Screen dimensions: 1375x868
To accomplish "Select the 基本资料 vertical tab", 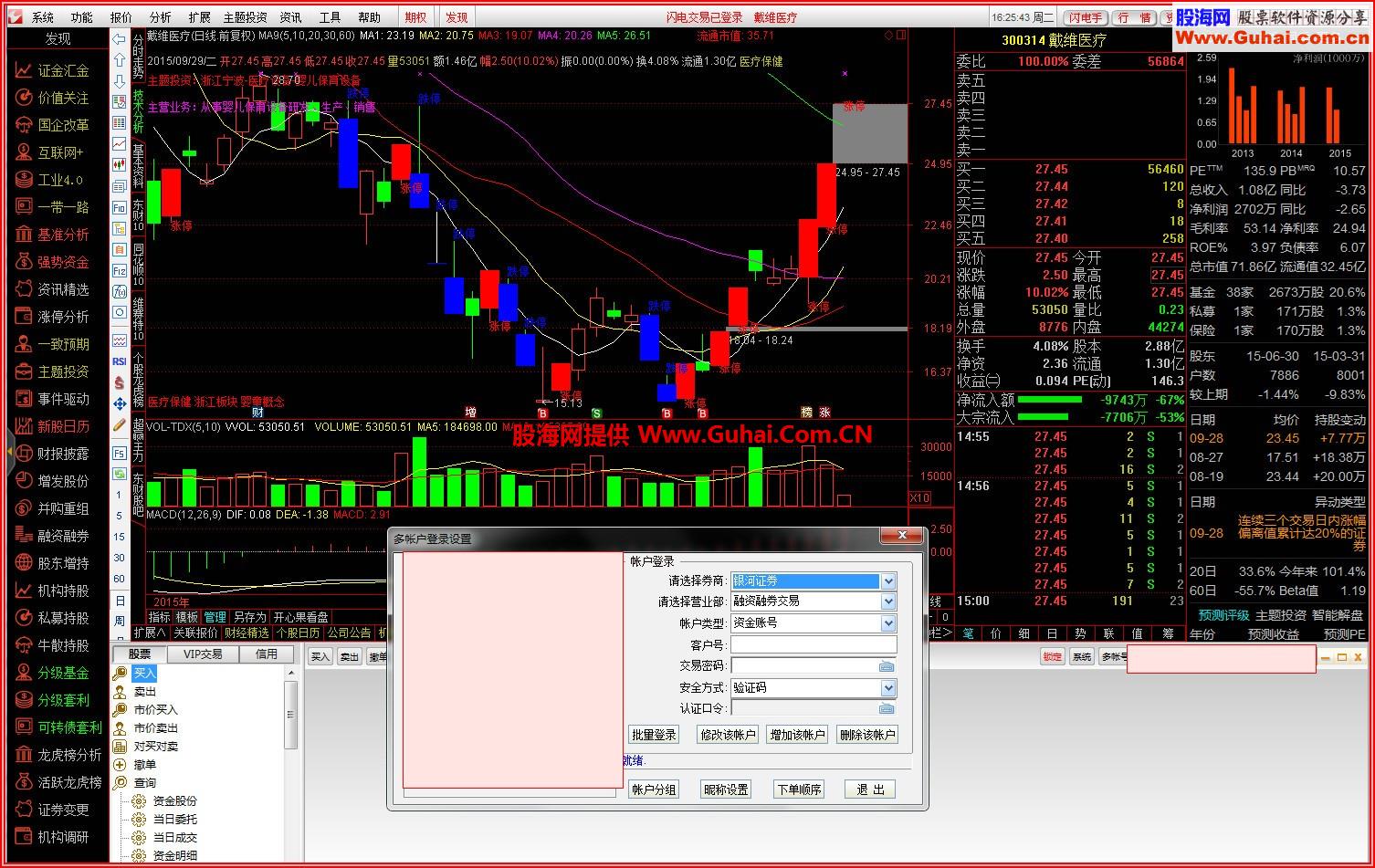I will (x=138, y=164).
